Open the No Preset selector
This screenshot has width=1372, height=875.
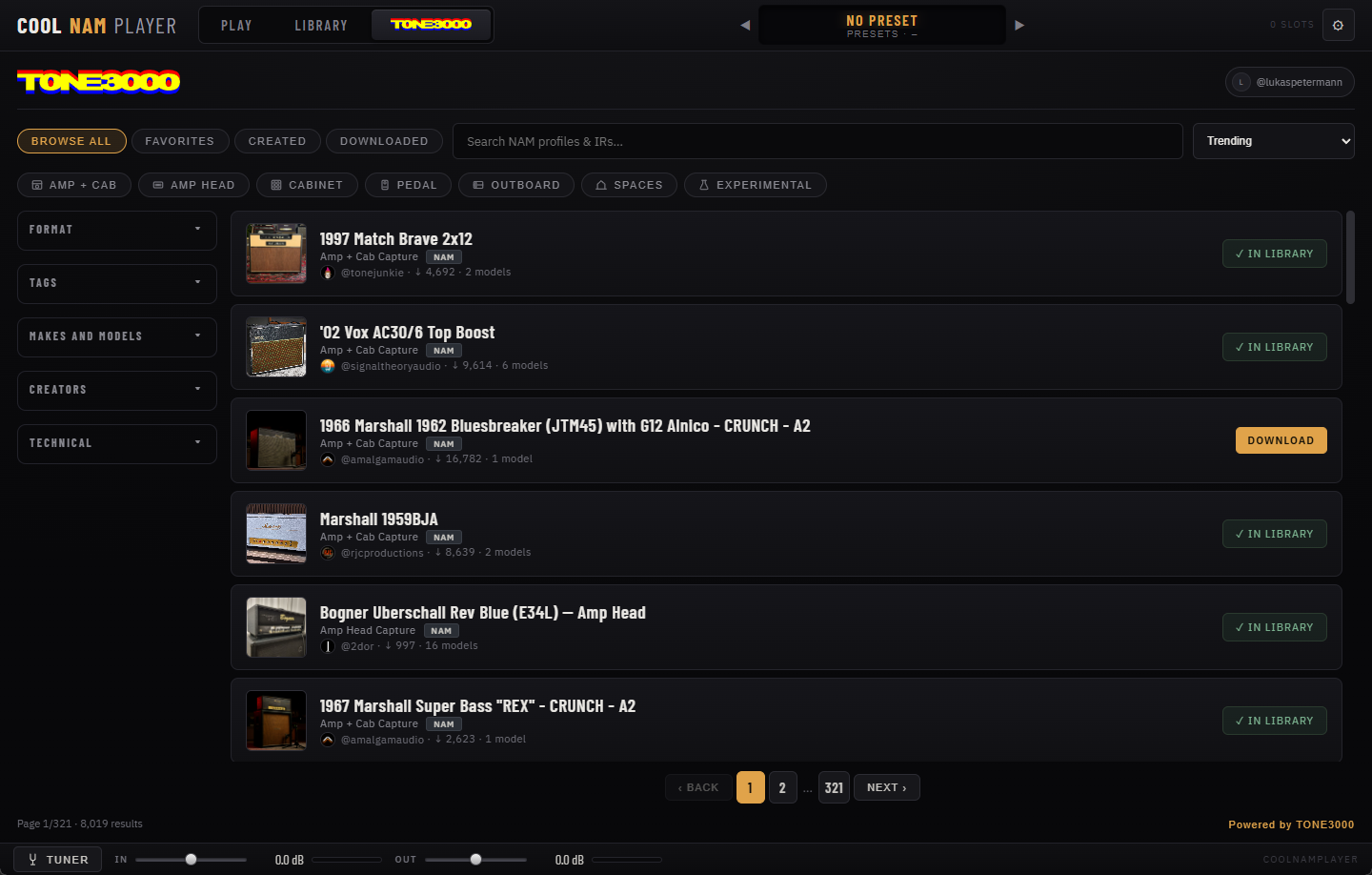tap(882, 25)
